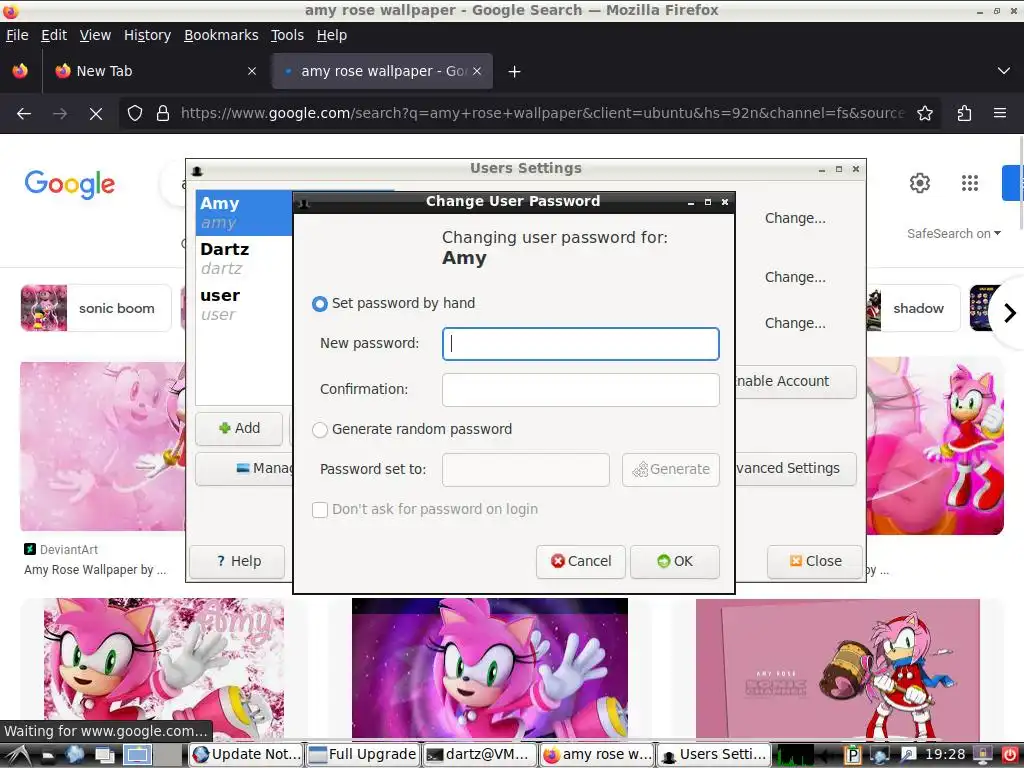Click the tracking protection shield icon

[135, 114]
